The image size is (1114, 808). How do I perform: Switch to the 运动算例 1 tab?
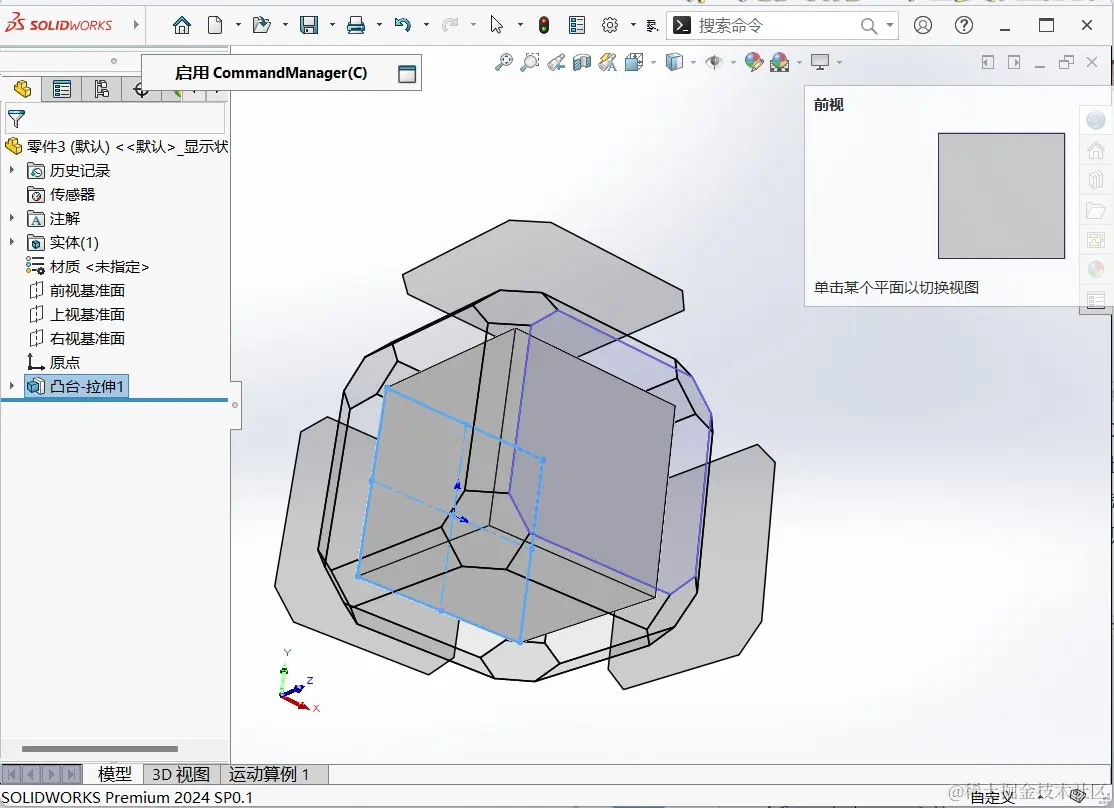click(x=274, y=774)
